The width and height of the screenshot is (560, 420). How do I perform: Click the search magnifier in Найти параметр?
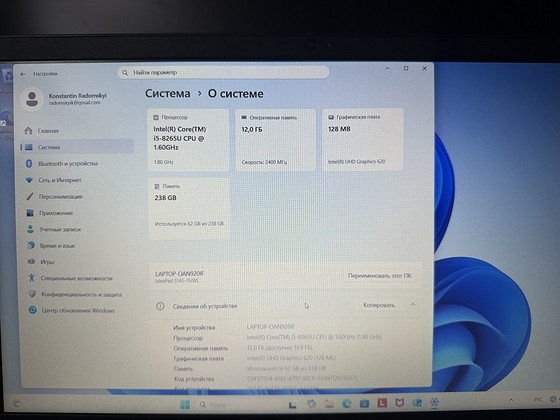tap(125, 72)
